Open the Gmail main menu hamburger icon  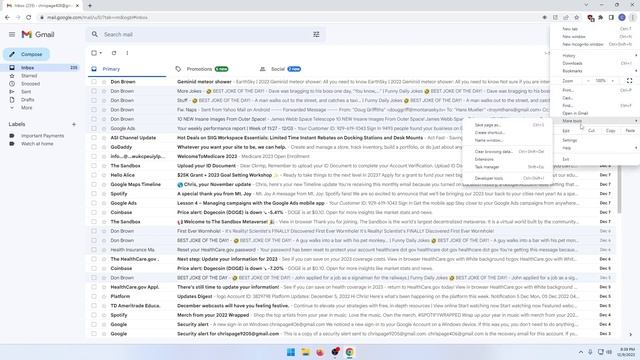12,34
